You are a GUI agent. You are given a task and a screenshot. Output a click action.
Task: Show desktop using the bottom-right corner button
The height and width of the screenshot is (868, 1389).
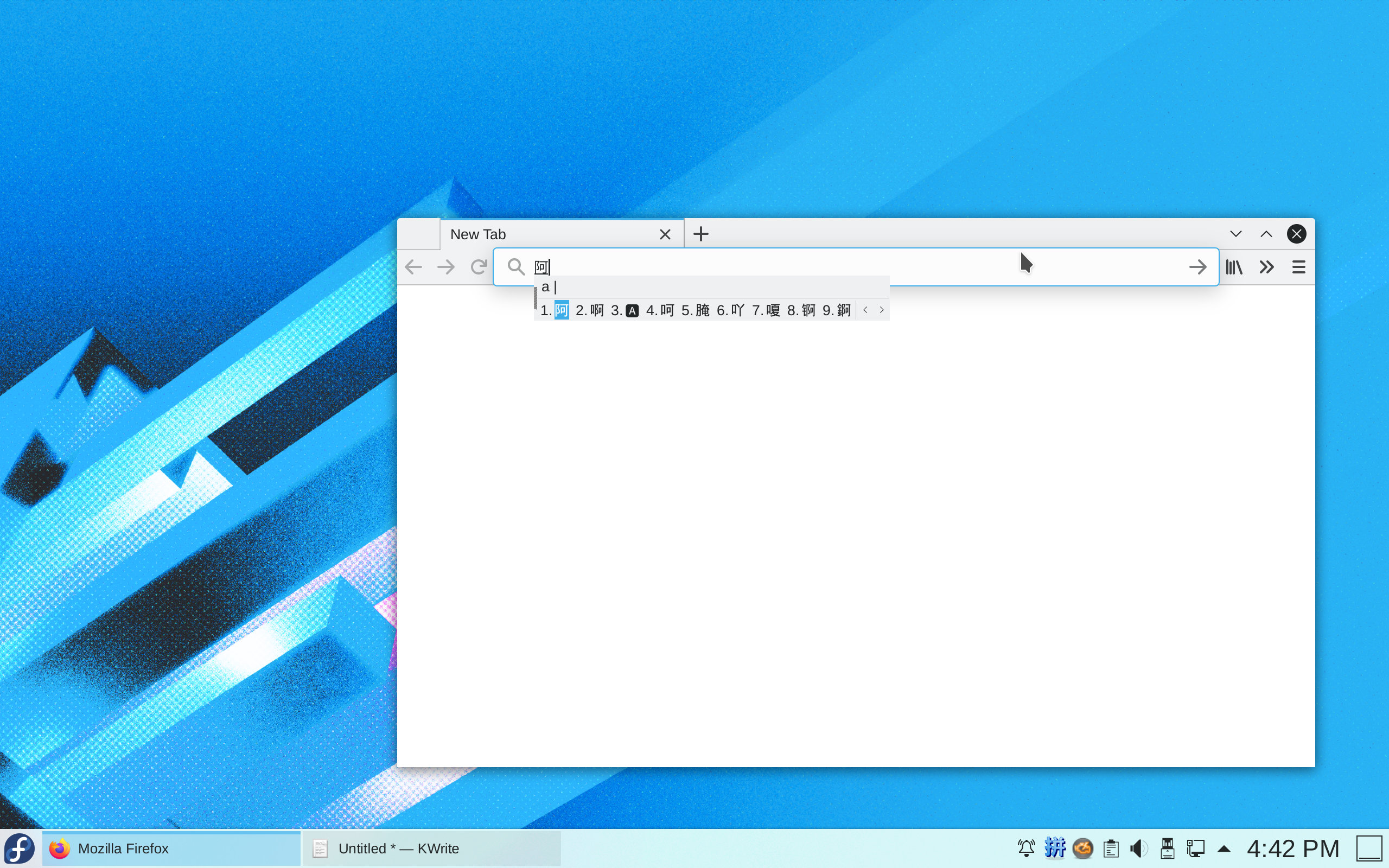click(x=1371, y=848)
